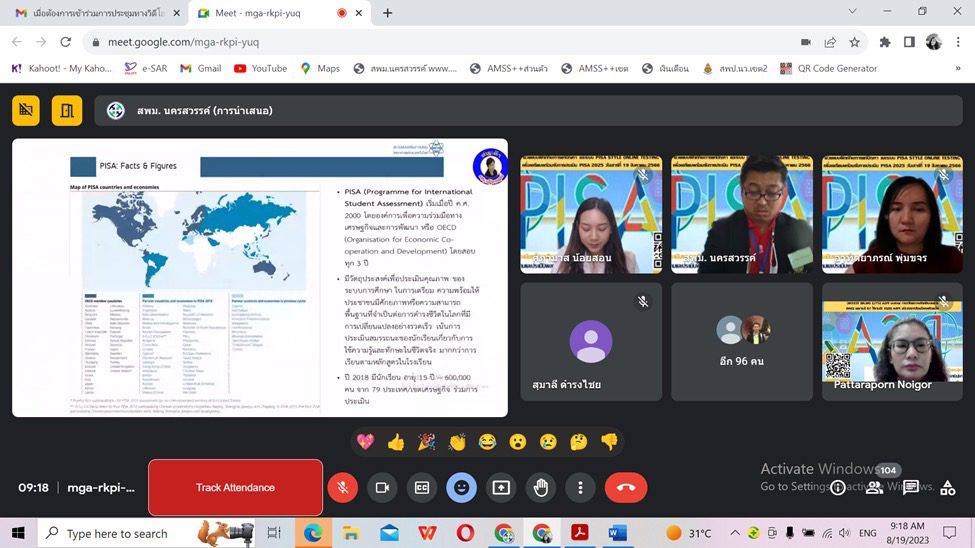Image resolution: width=975 pixels, height=548 pixels.
Task: Open the อีก 96 คน other participants tile
Action: click(x=742, y=342)
